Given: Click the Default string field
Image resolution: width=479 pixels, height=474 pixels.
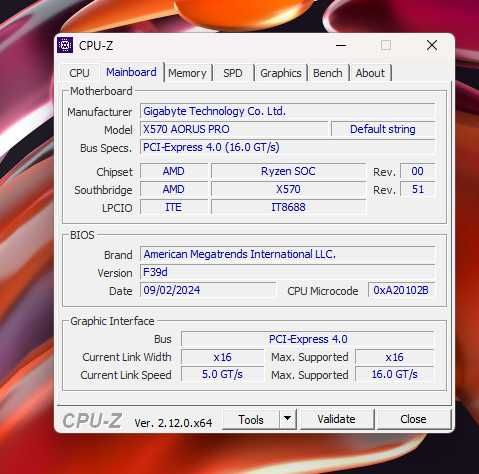Looking at the screenshot, I should point(383,129).
